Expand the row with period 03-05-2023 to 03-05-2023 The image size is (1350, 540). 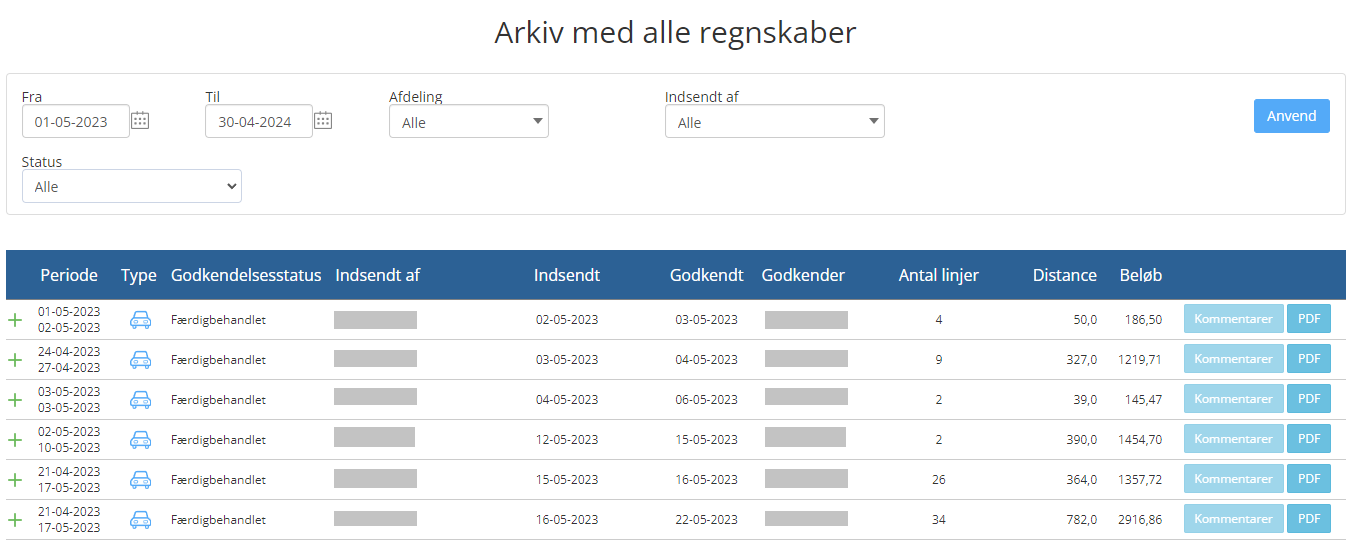coord(15,400)
